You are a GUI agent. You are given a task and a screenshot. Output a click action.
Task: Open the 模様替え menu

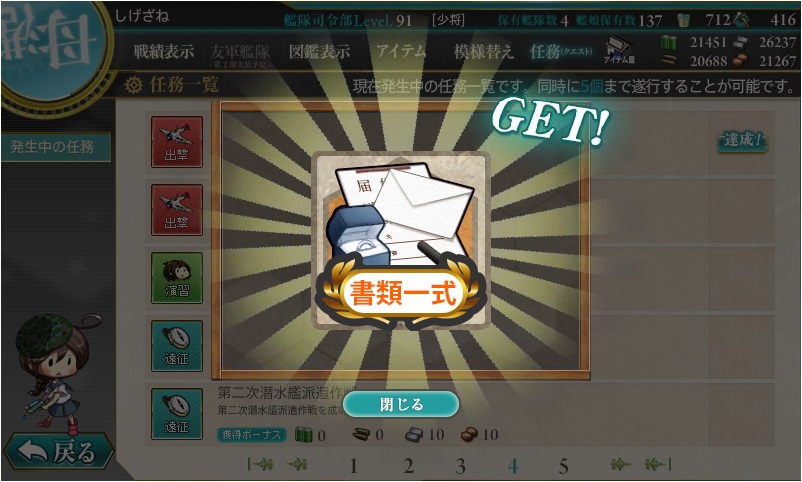pyautogui.click(x=483, y=52)
